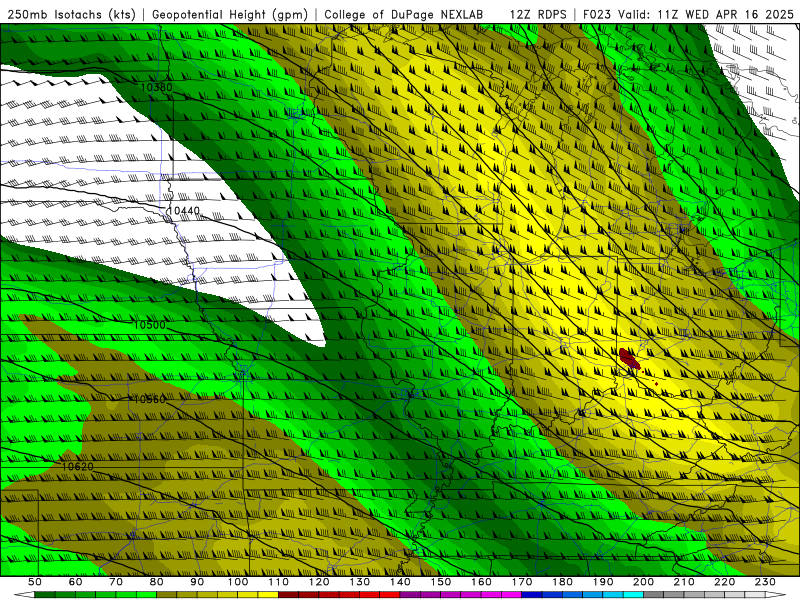Viewport: 800px width, 600px height.
Task: Click the 'Geopotential Height (gpm)' title text
Action: (x=230, y=14)
